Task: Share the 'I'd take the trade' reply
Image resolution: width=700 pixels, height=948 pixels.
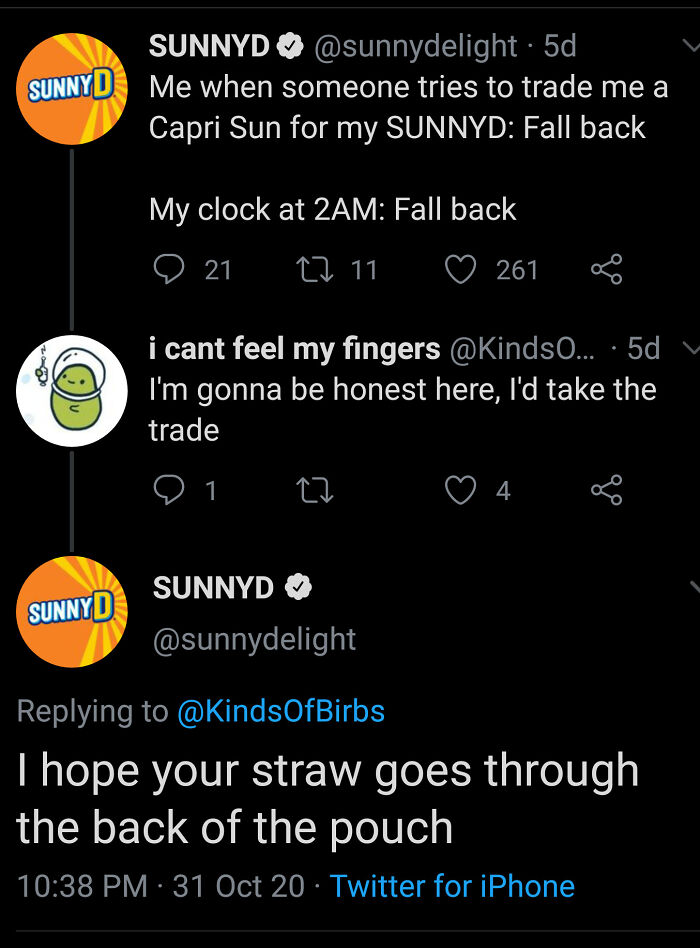Action: click(x=608, y=490)
